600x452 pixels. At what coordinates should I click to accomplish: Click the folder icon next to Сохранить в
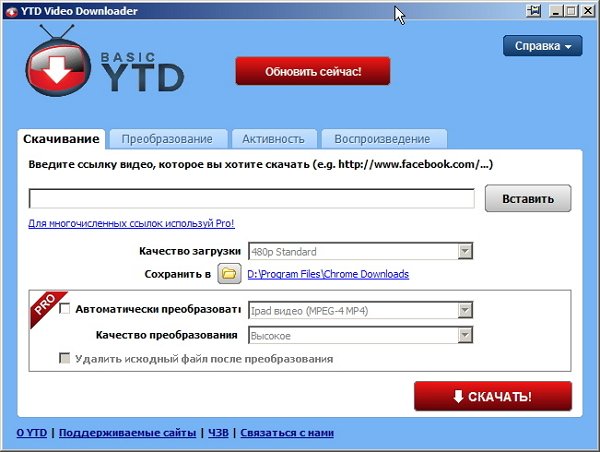[229, 274]
